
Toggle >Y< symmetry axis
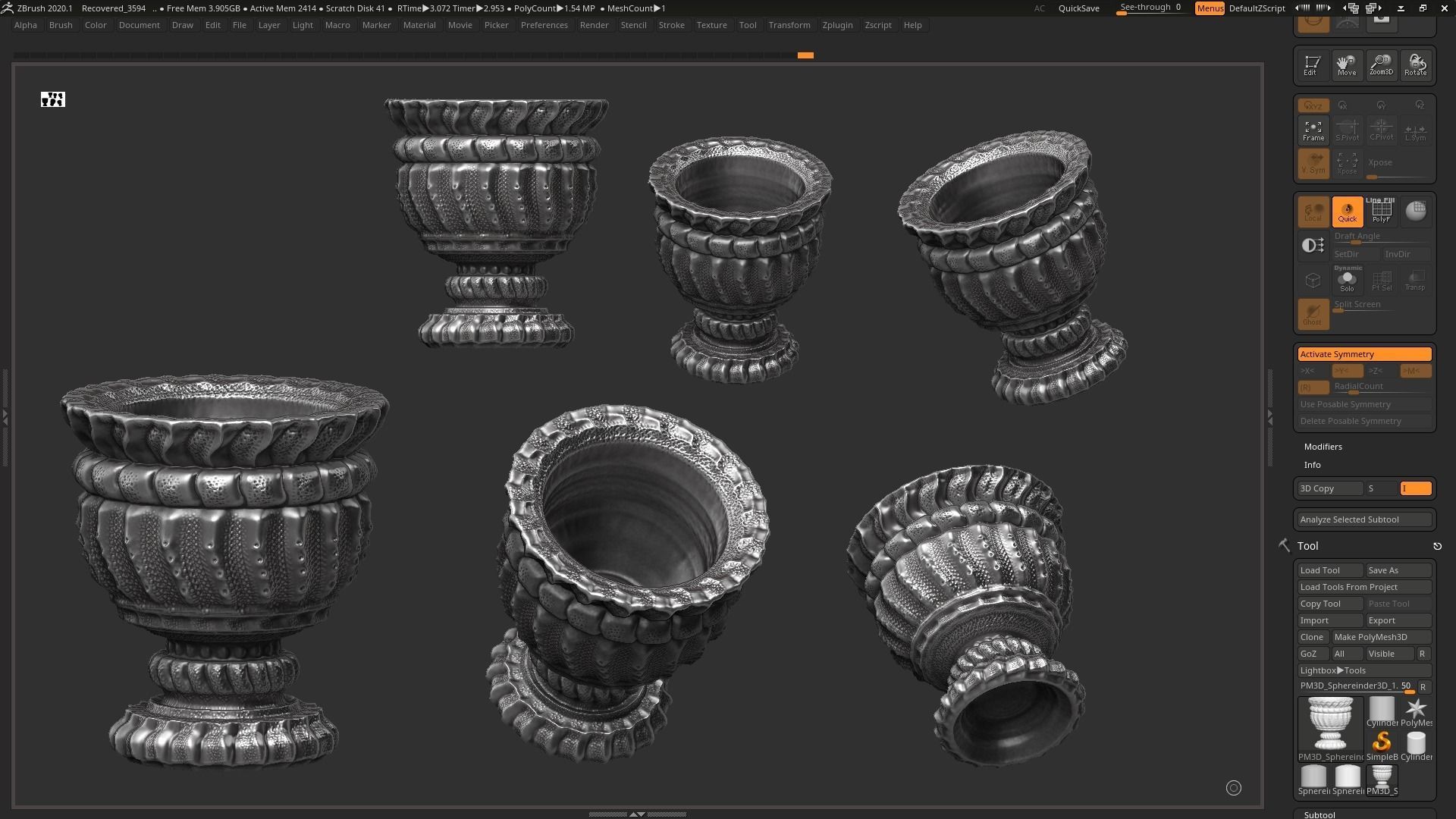[1347, 371]
